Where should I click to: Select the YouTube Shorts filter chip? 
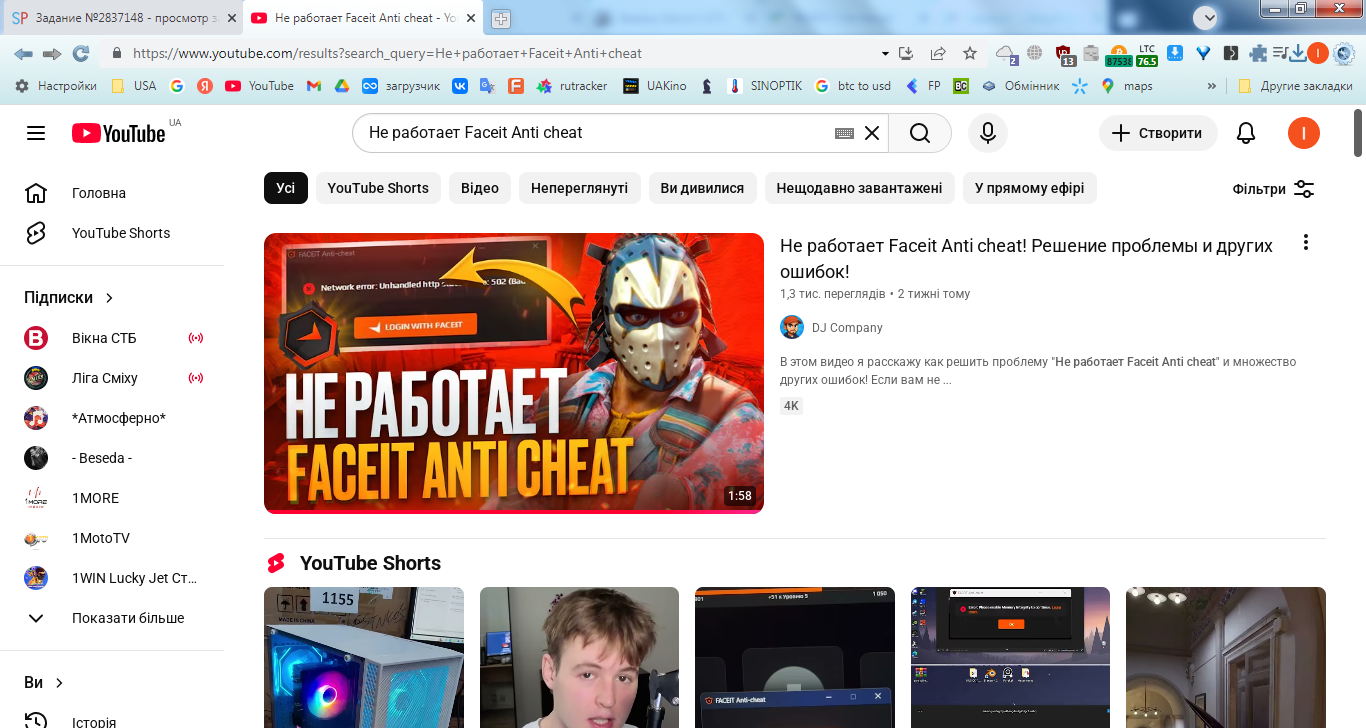click(x=378, y=188)
